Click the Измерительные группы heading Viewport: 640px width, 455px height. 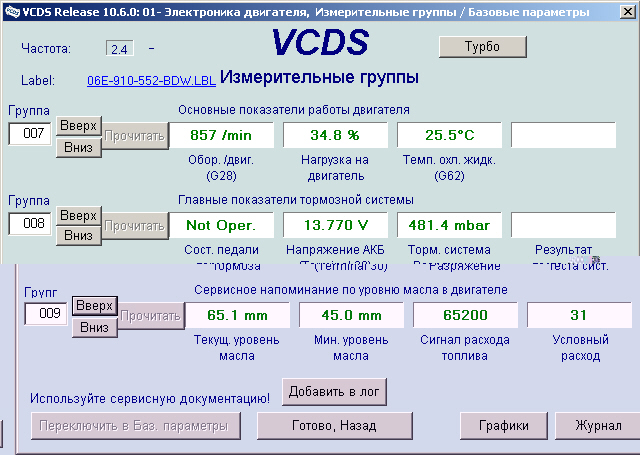[319, 77]
